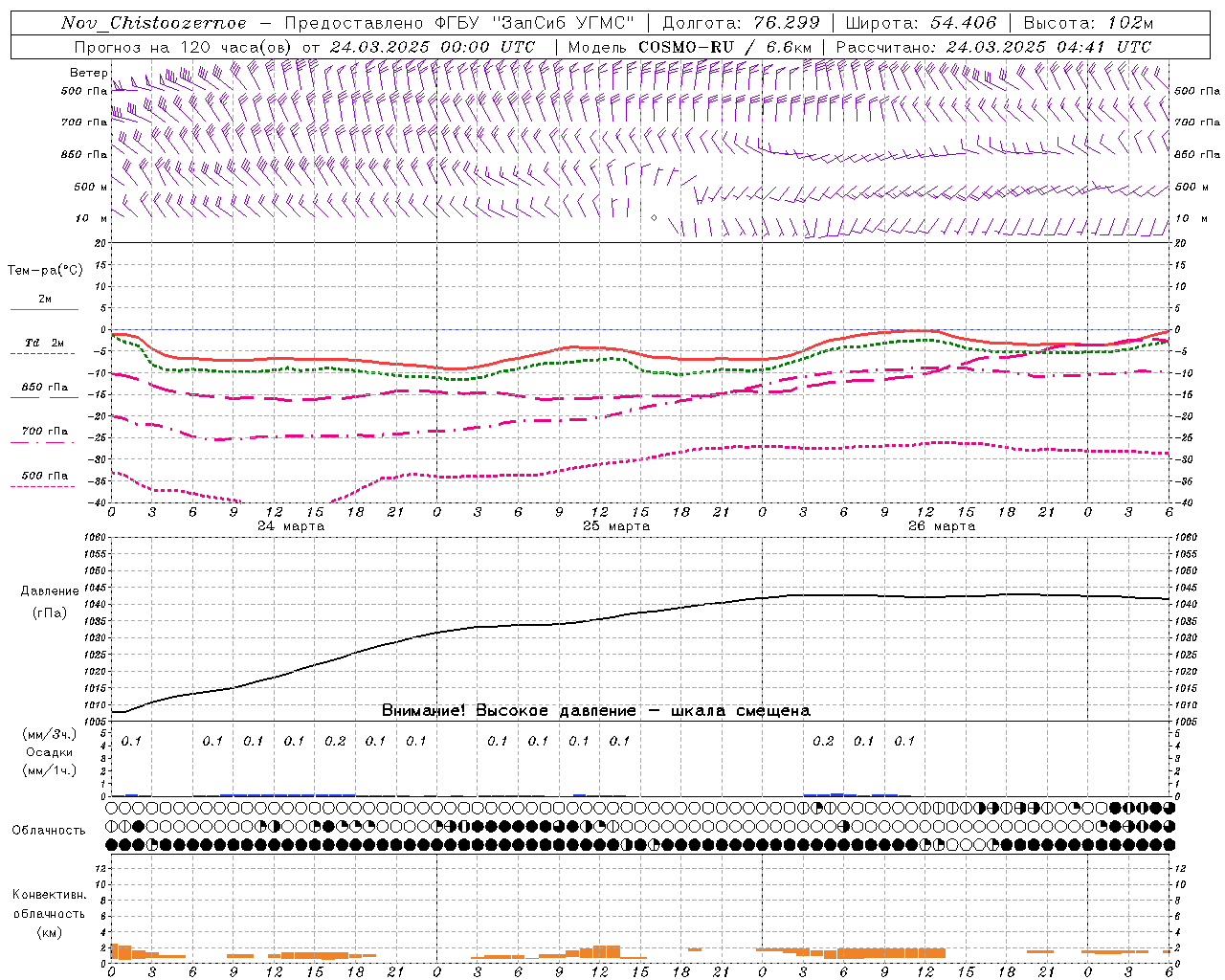This screenshot has height=980, width=1225.
Task: Click the '(гПа)' unit under Давление
Action: pos(49,612)
